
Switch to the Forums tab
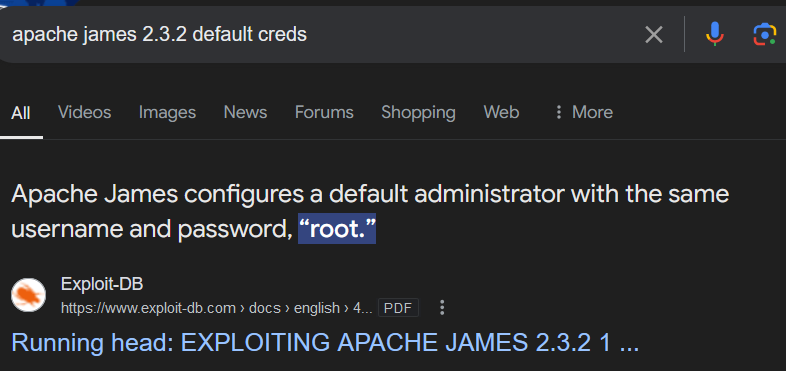pyautogui.click(x=324, y=112)
